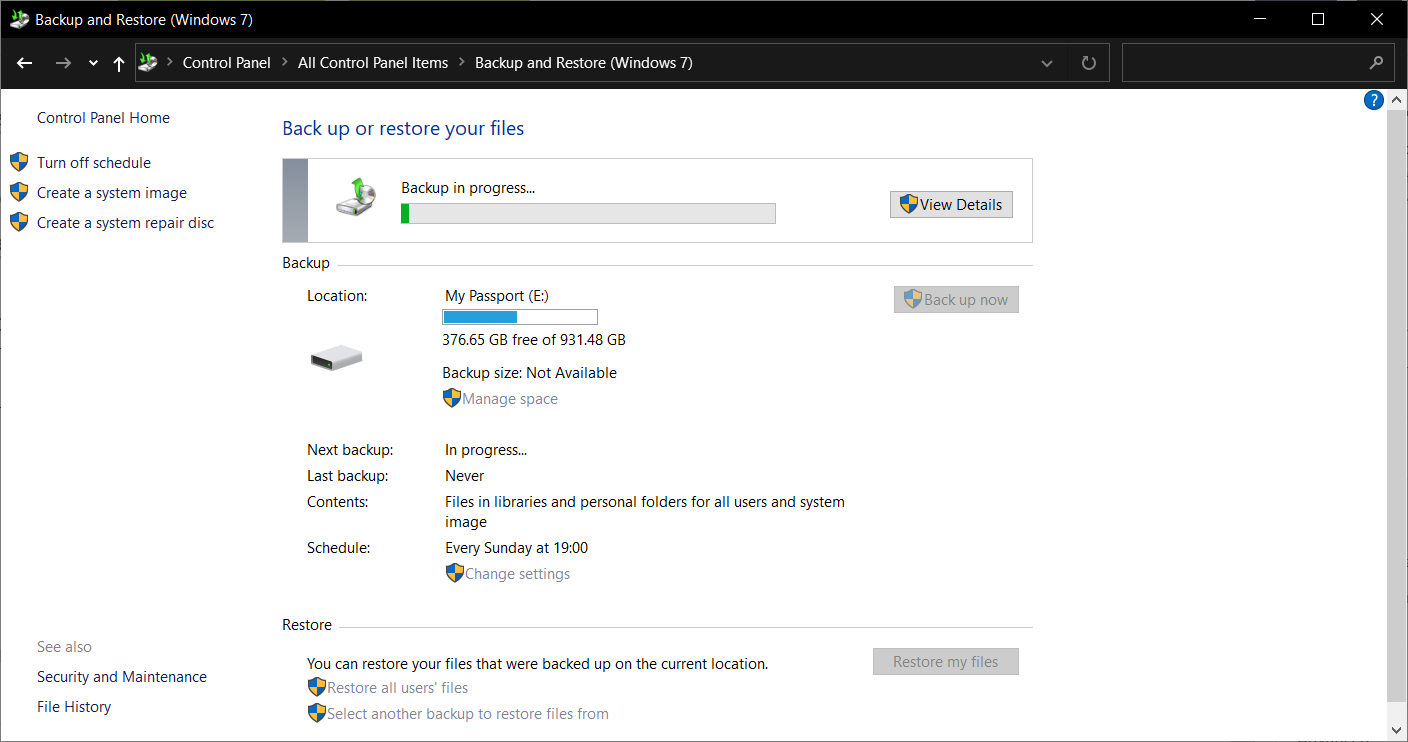This screenshot has width=1408, height=742.
Task: Click the View Details button
Action: coord(951,204)
